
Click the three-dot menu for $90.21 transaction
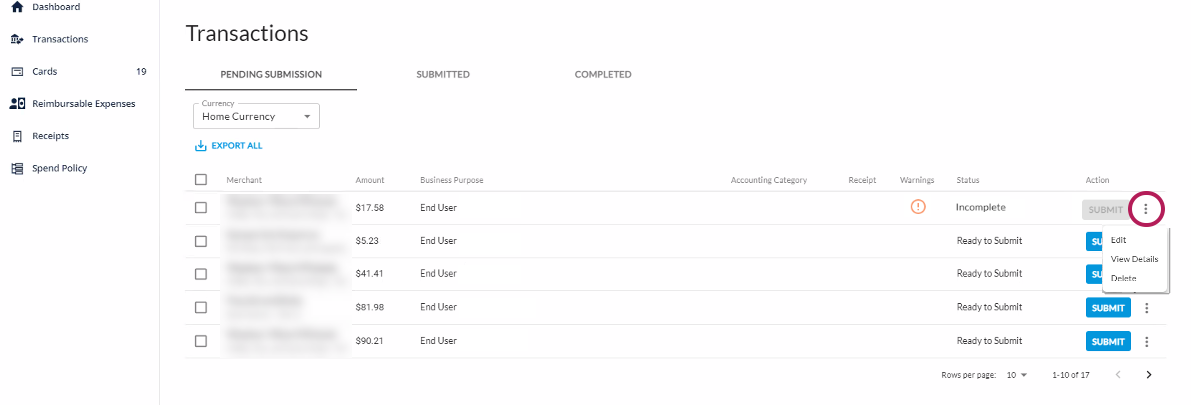click(x=1147, y=342)
